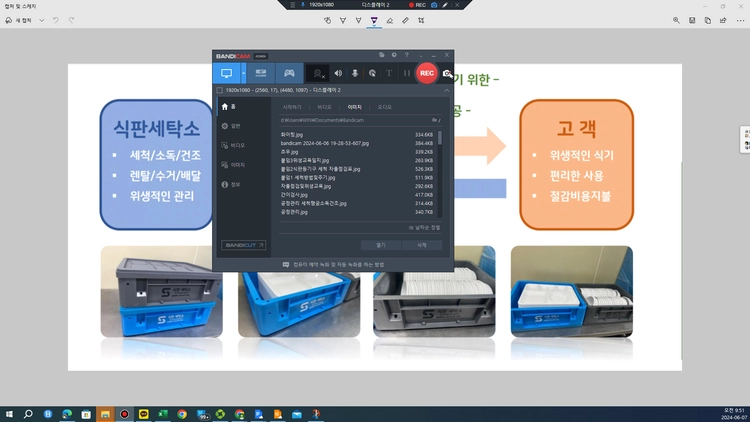
Task: Click the BANDICUT link button
Action: 243,245
